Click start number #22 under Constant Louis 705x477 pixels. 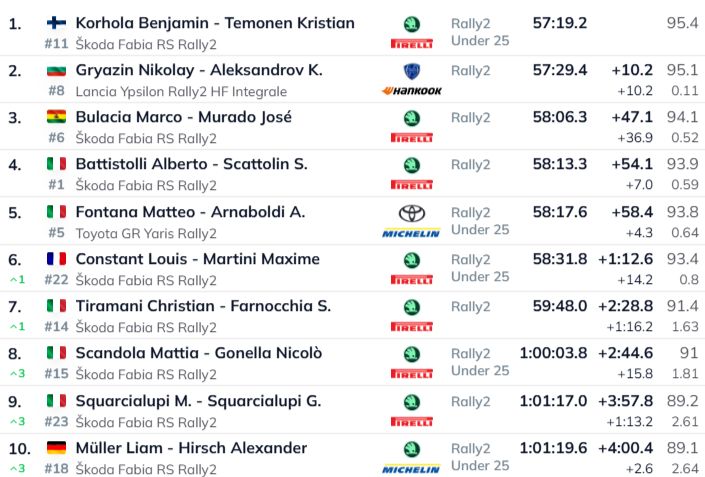[56, 279]
